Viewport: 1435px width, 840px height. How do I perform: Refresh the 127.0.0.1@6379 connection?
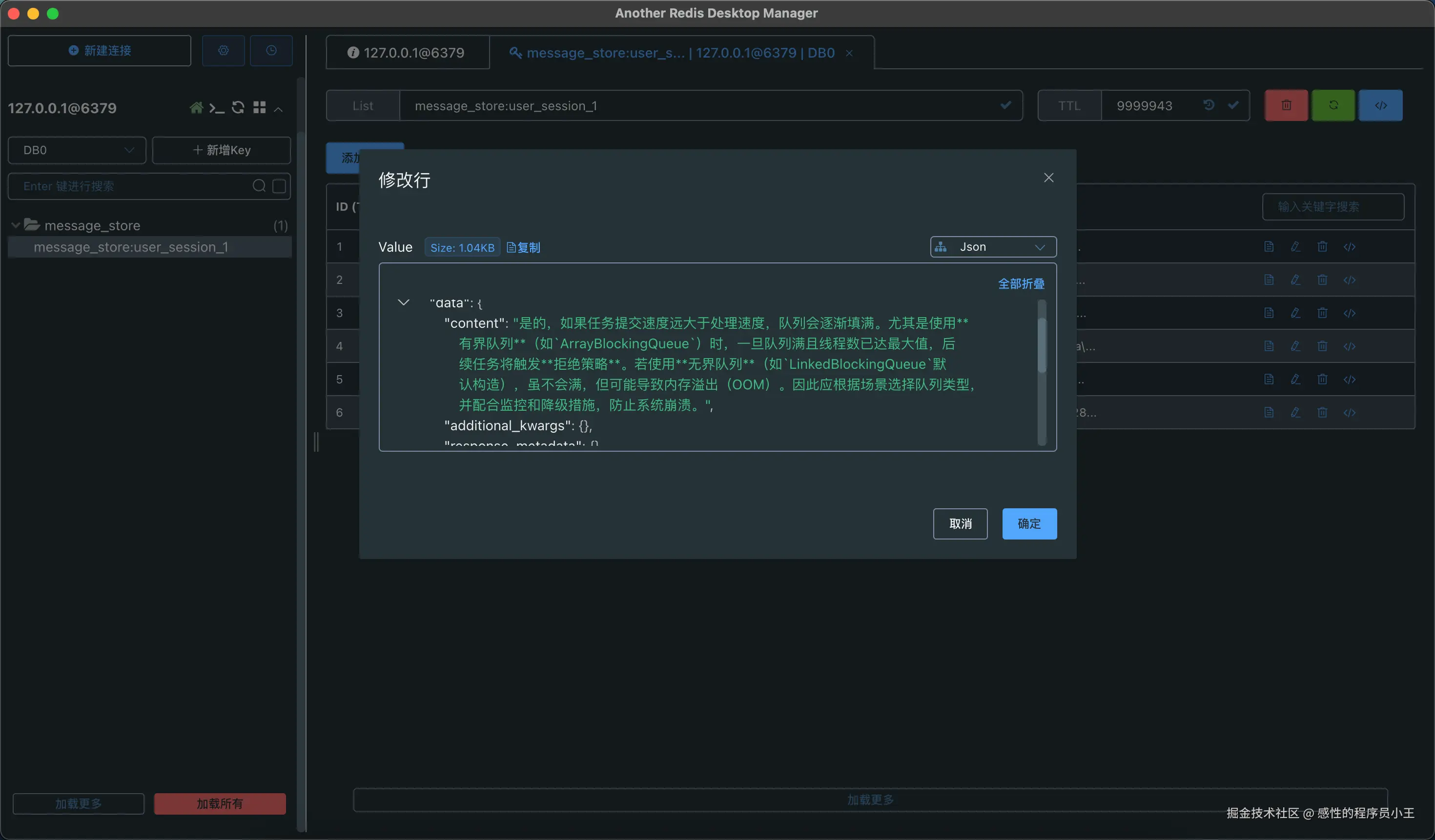(x=238, y=108)
